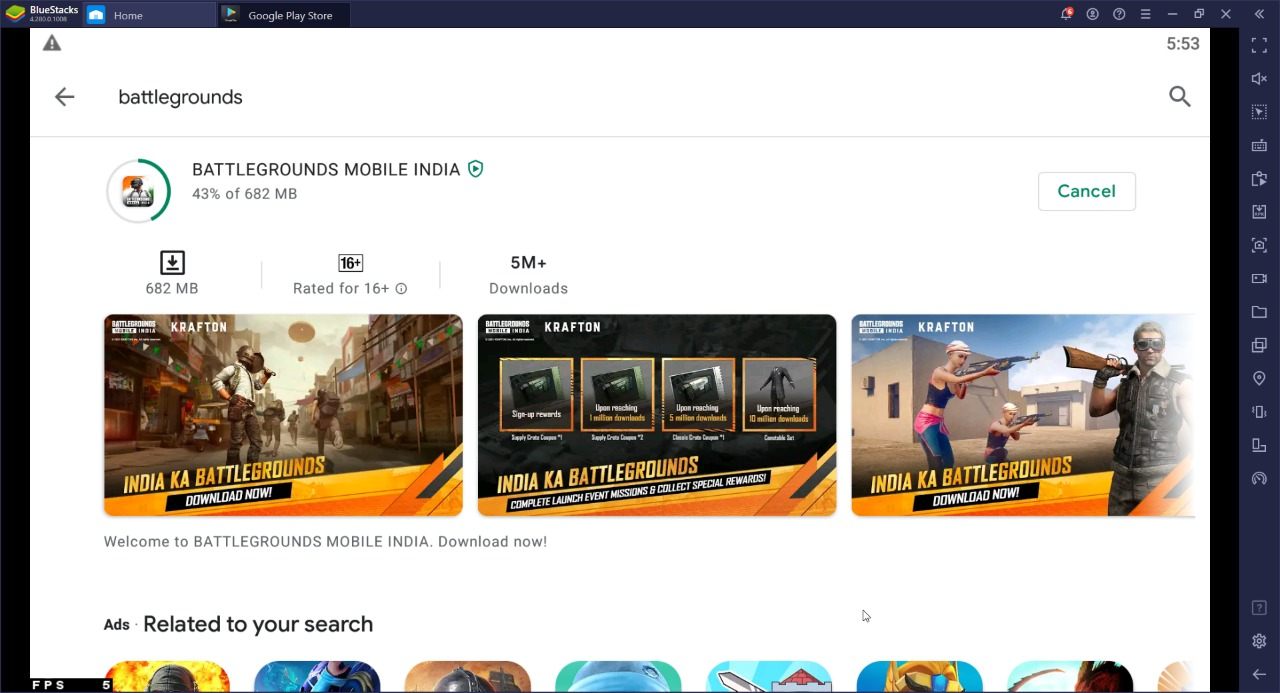Collapse the BlueStacks side toolbar
The width and height of the screenshot is (1280, 693).
click(1259, 14)
